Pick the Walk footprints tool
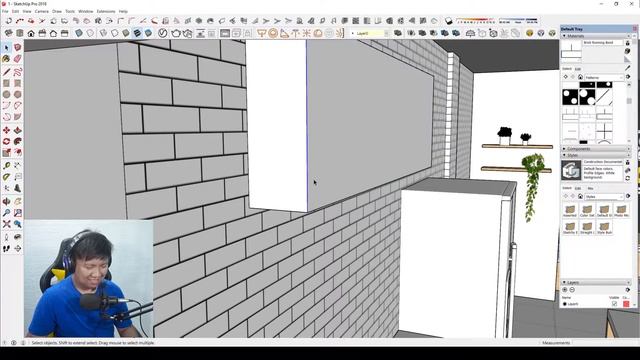Image resolution: width=640 pixels, height=360 pixels. 6,248
